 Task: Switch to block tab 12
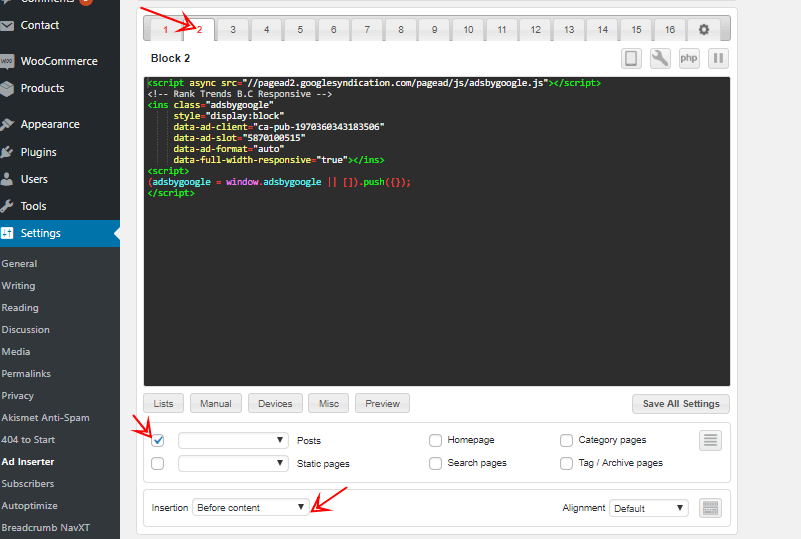[535, 30]
